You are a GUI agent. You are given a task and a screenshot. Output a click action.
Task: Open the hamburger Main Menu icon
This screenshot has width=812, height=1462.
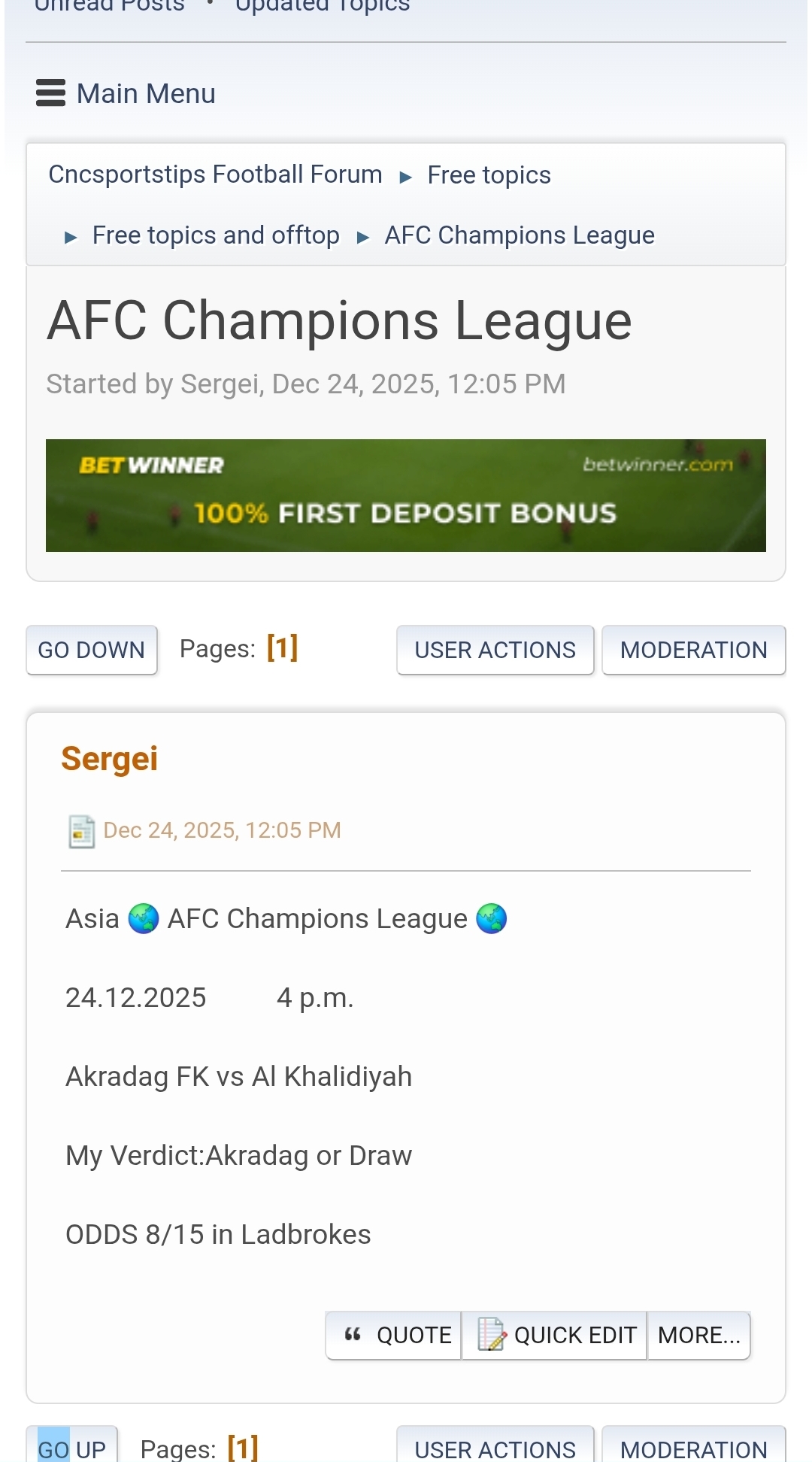(x=50, y=93)
